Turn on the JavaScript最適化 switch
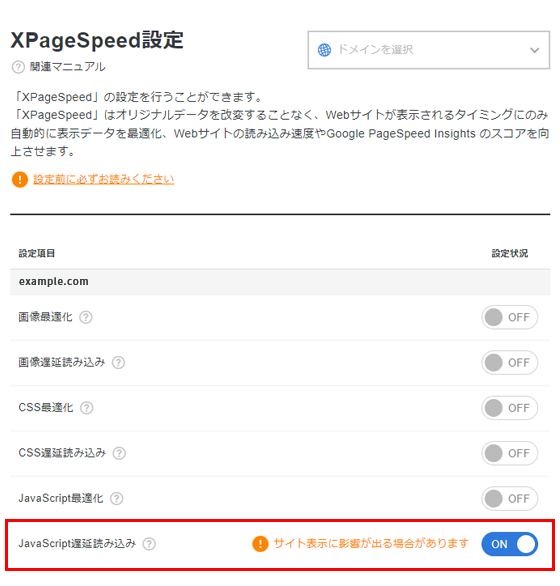Screen dimensions: 560x586 (510, 498)
